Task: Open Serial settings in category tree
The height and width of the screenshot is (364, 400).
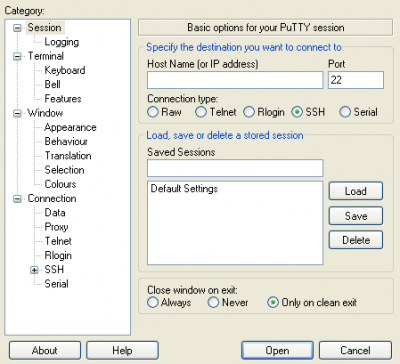Action: [56, 284]
